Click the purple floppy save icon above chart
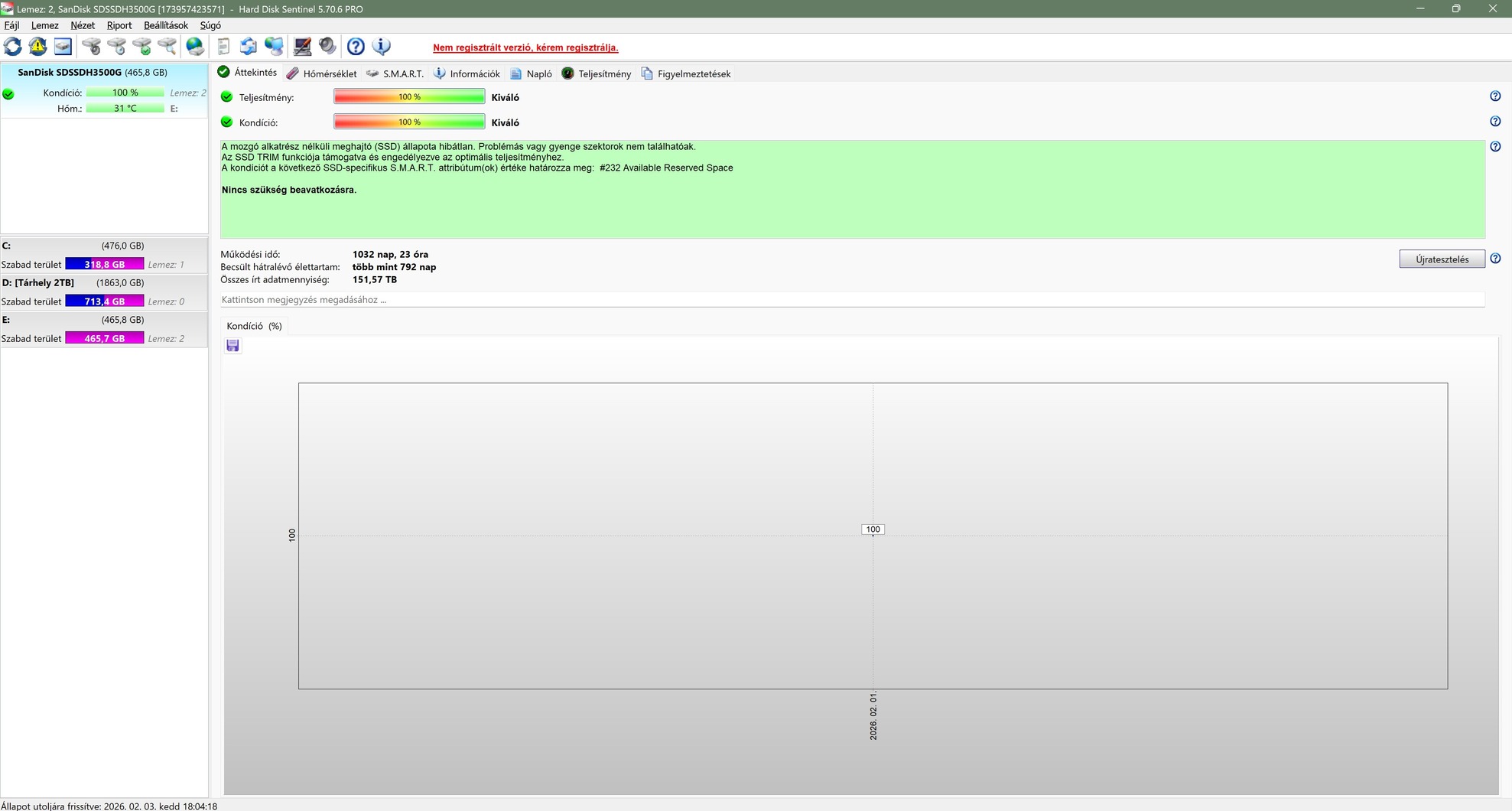This screenshot has width=1512, height=811. tap(232, 346)
